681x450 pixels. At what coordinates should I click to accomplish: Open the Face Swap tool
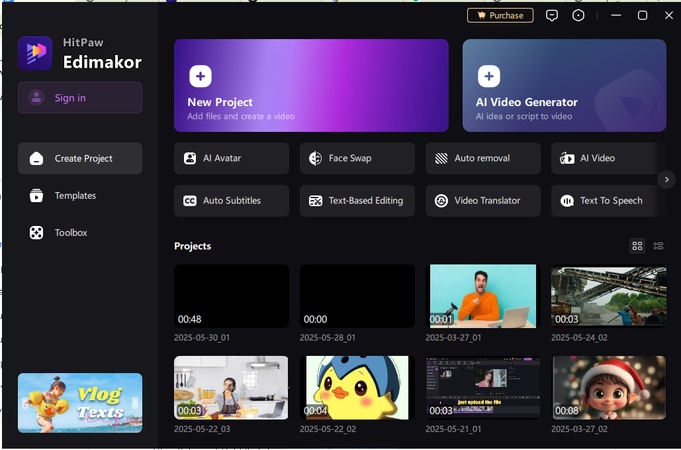[x=357, y=158]
